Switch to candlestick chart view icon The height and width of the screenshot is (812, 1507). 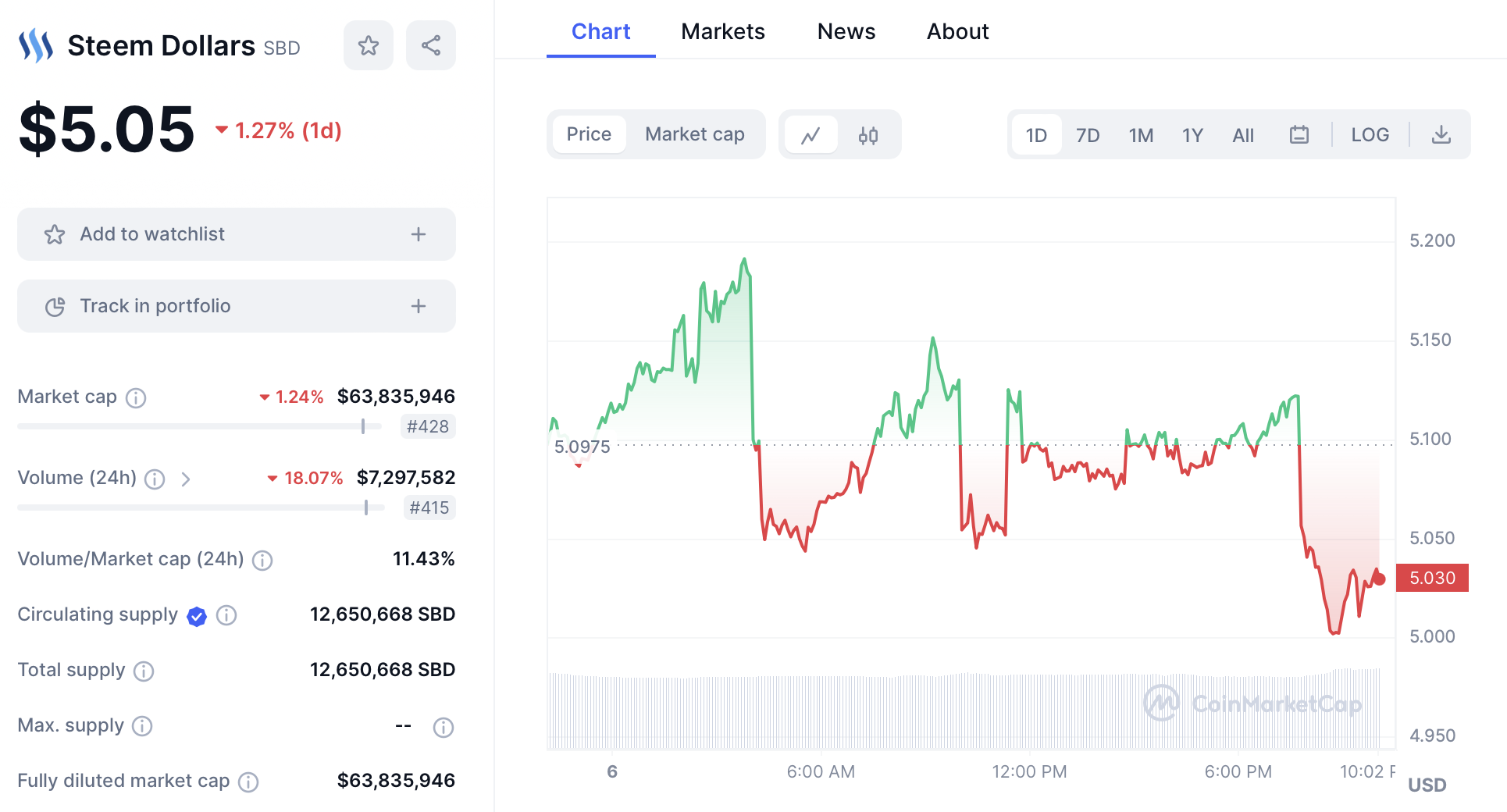click(868, 135)
